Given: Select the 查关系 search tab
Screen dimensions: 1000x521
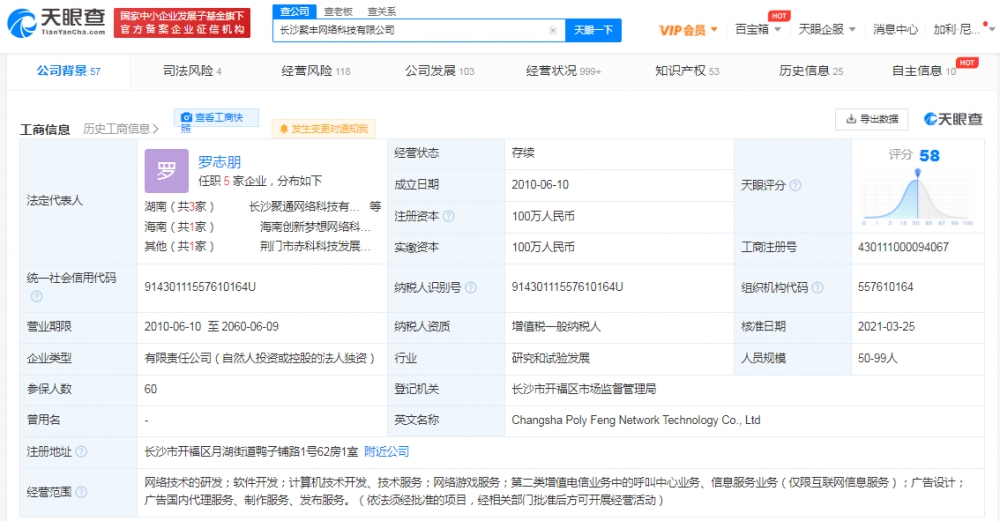Looking at the screenshot, I should pyautogui.click(x=381, y=11).
